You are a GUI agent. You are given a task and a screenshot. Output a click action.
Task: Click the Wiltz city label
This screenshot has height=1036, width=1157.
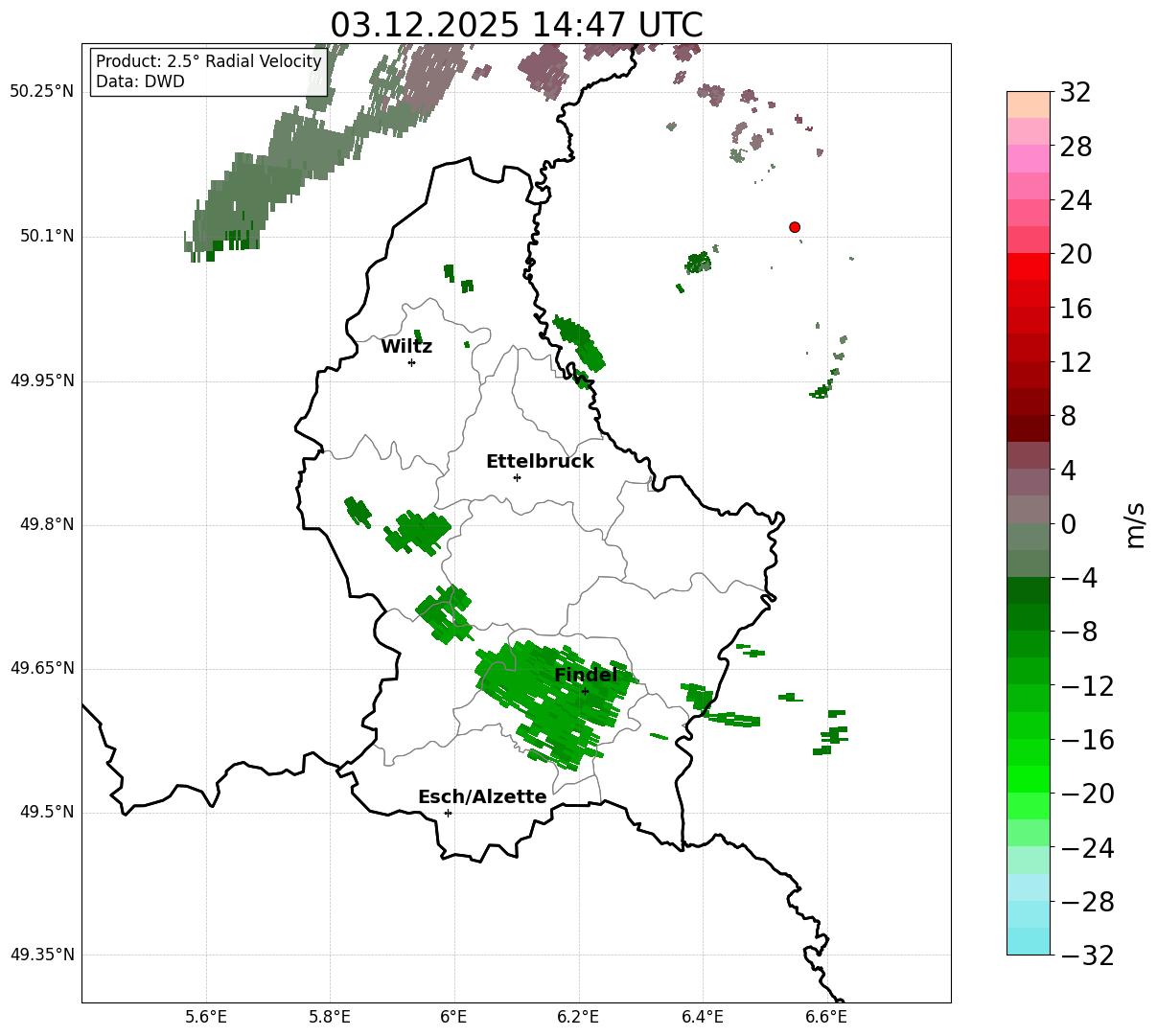(406, 347)
